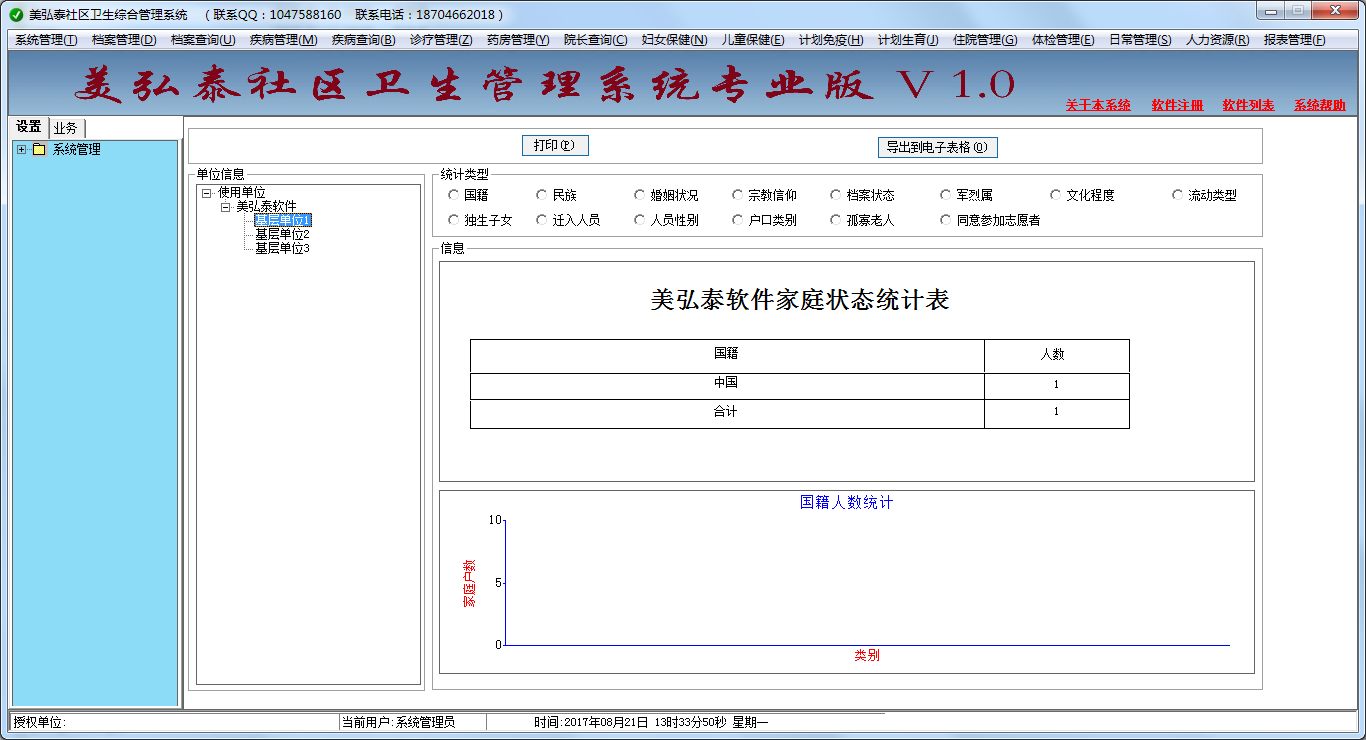Click the 人数 column header in statistics table

tap(1057, 355)
